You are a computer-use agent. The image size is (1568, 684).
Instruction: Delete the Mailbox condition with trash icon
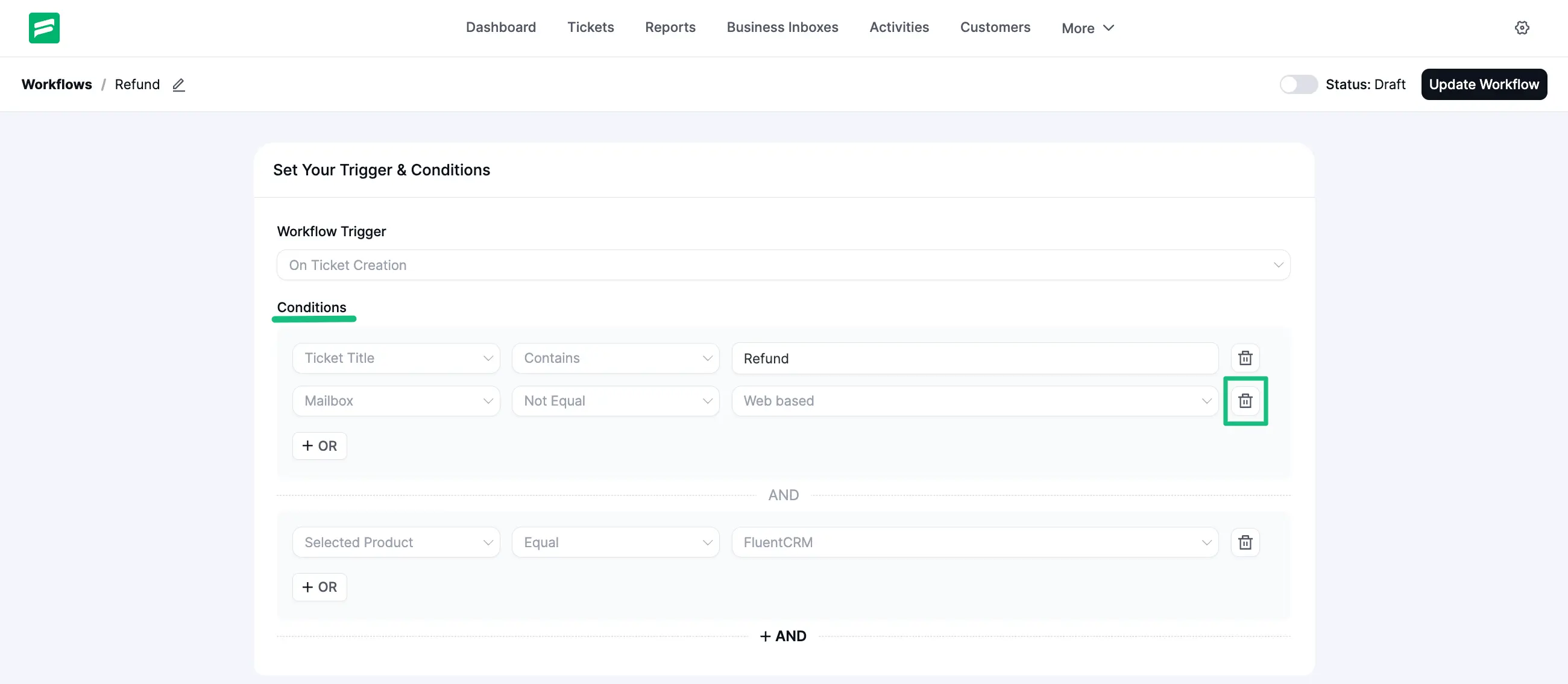tap(1245, 401)
